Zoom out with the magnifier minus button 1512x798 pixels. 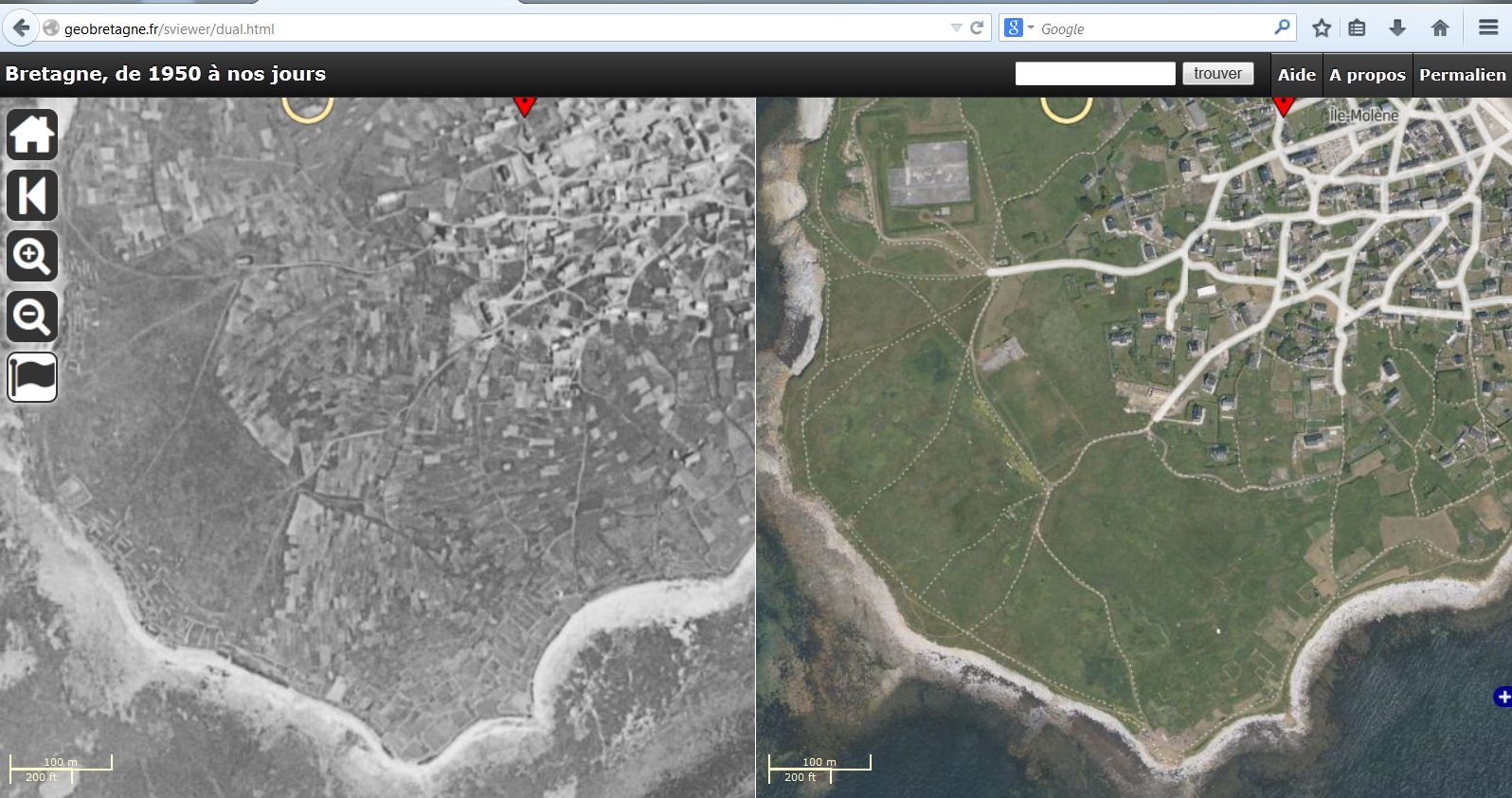point(32,317)
